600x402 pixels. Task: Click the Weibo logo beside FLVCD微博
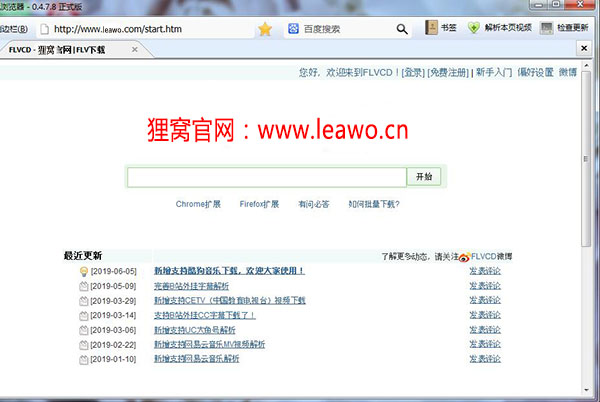(464, 257)
